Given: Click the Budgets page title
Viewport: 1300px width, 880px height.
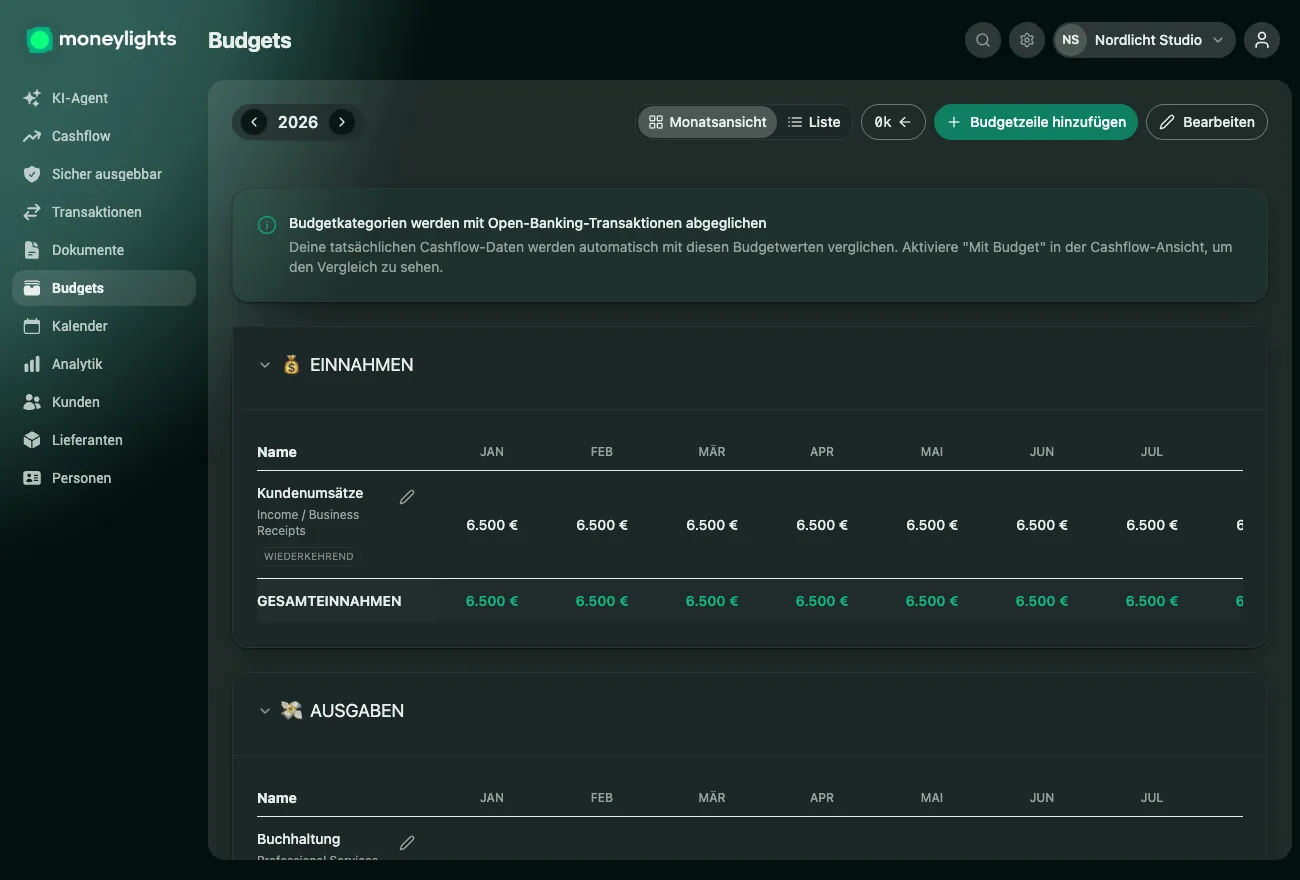Looking at the screenshot, I should click(x=250, y=41).
